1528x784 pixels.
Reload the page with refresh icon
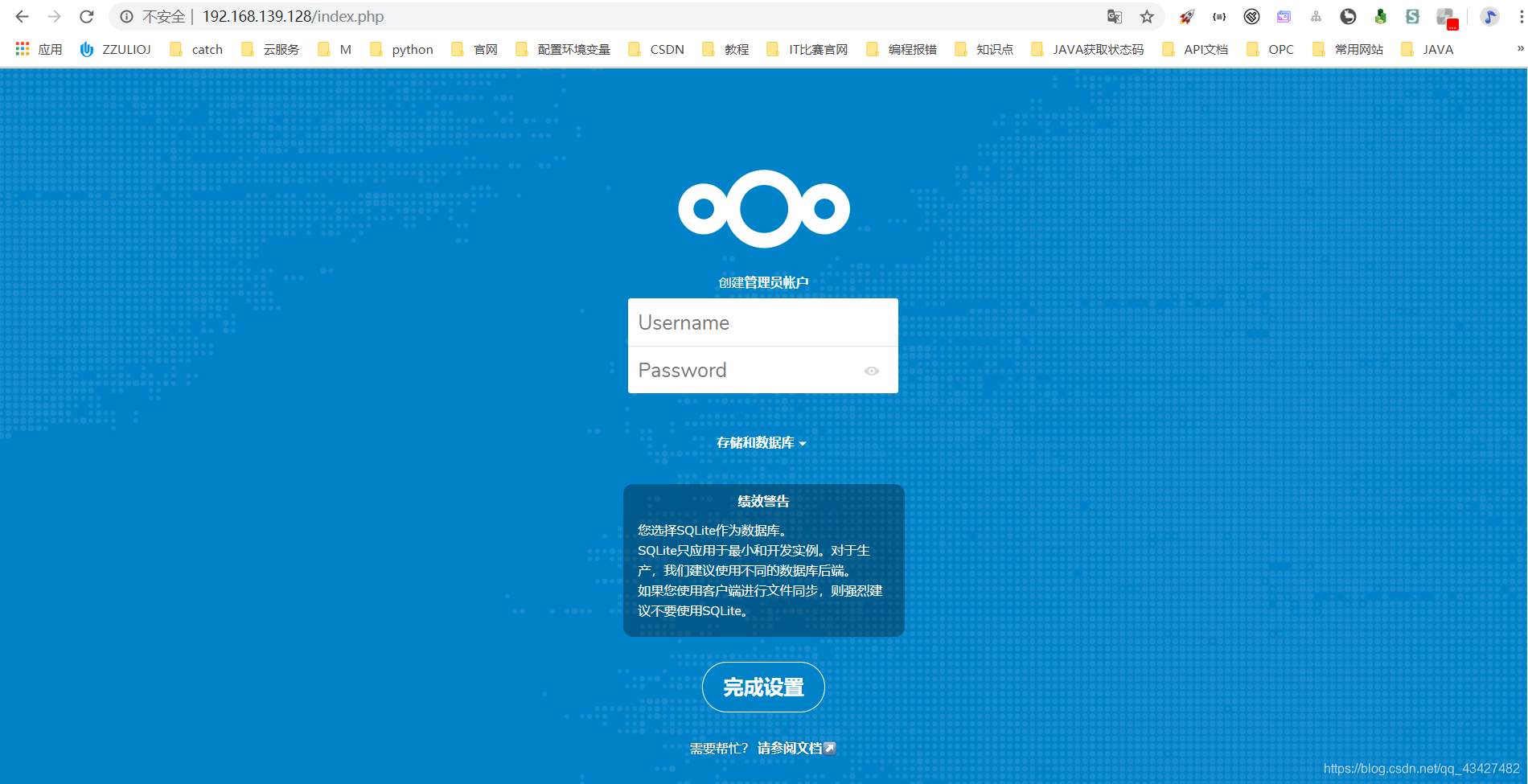click(87, 16)
